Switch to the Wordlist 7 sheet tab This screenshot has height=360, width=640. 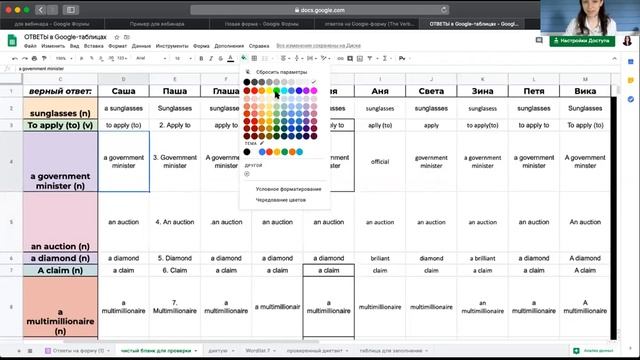(260, 351)
